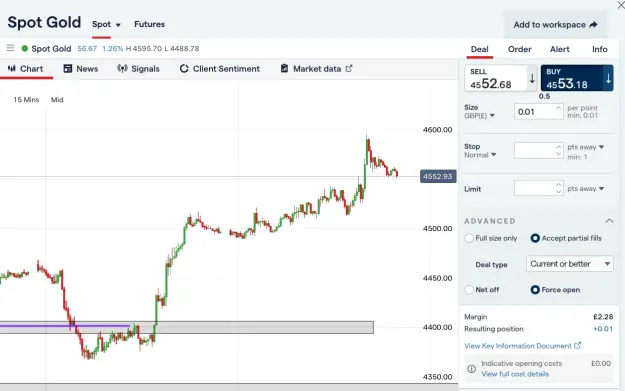Open the Market data link
The image size is (625, 391).
click(317, 69)
